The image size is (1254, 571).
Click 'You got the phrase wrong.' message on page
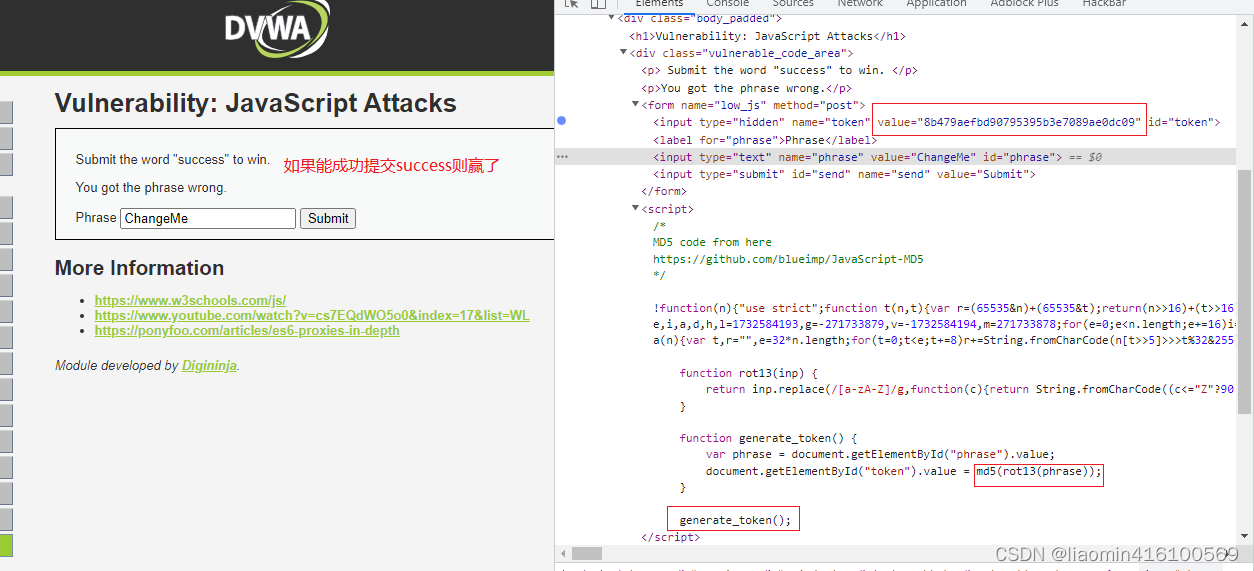151,187
